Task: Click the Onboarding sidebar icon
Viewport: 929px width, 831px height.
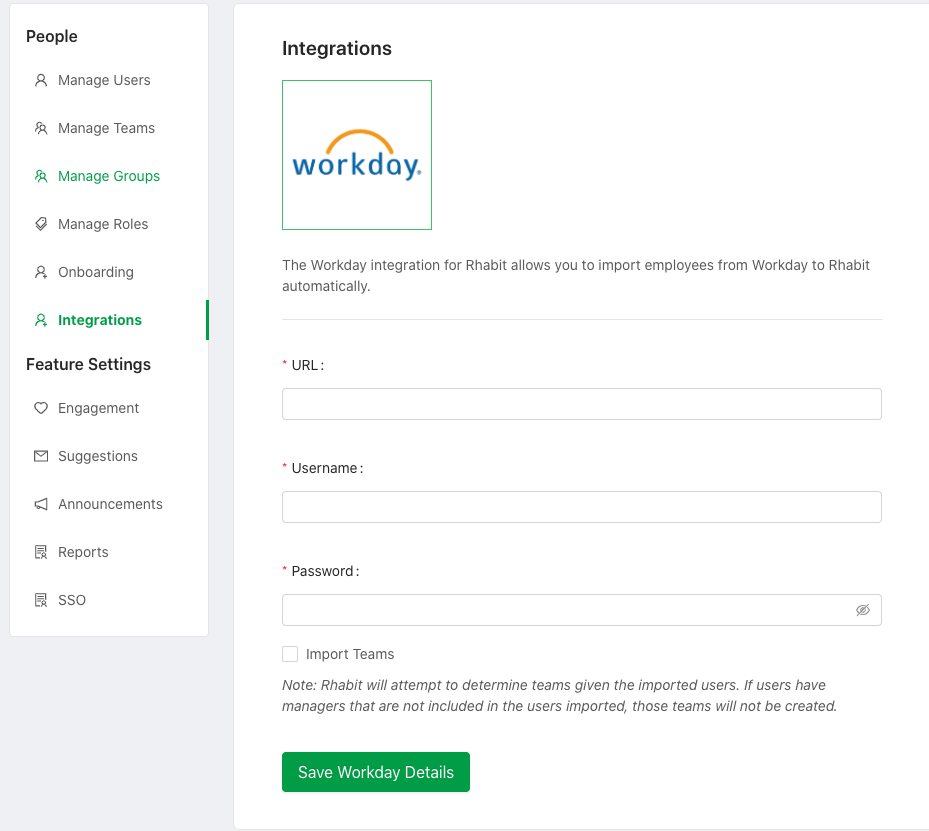Action: (x=41, y=272)
